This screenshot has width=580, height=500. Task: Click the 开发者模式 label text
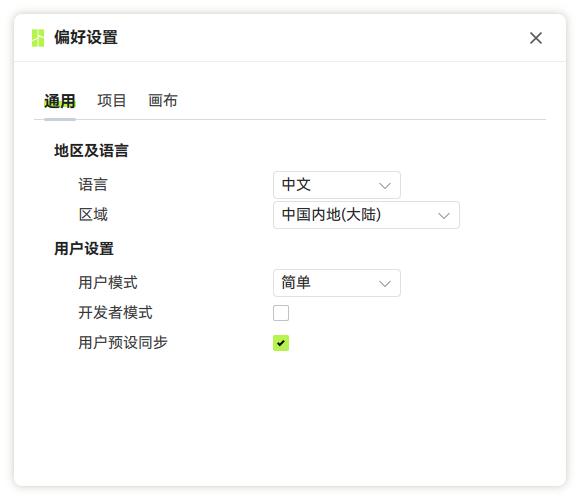pyautogui.click(x=115, y=312)
